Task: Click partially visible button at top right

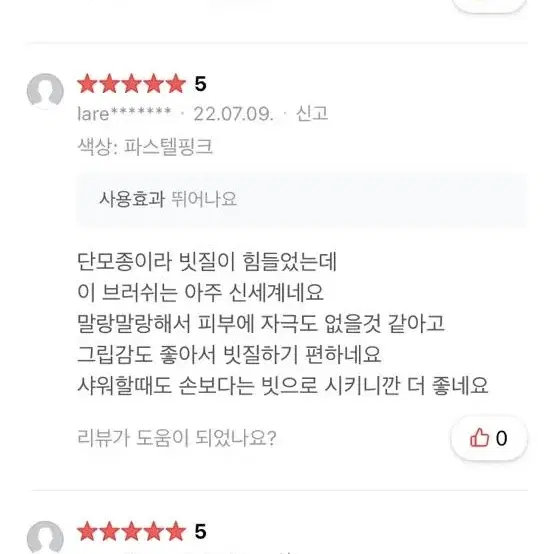Action: [x=489, y=4]
